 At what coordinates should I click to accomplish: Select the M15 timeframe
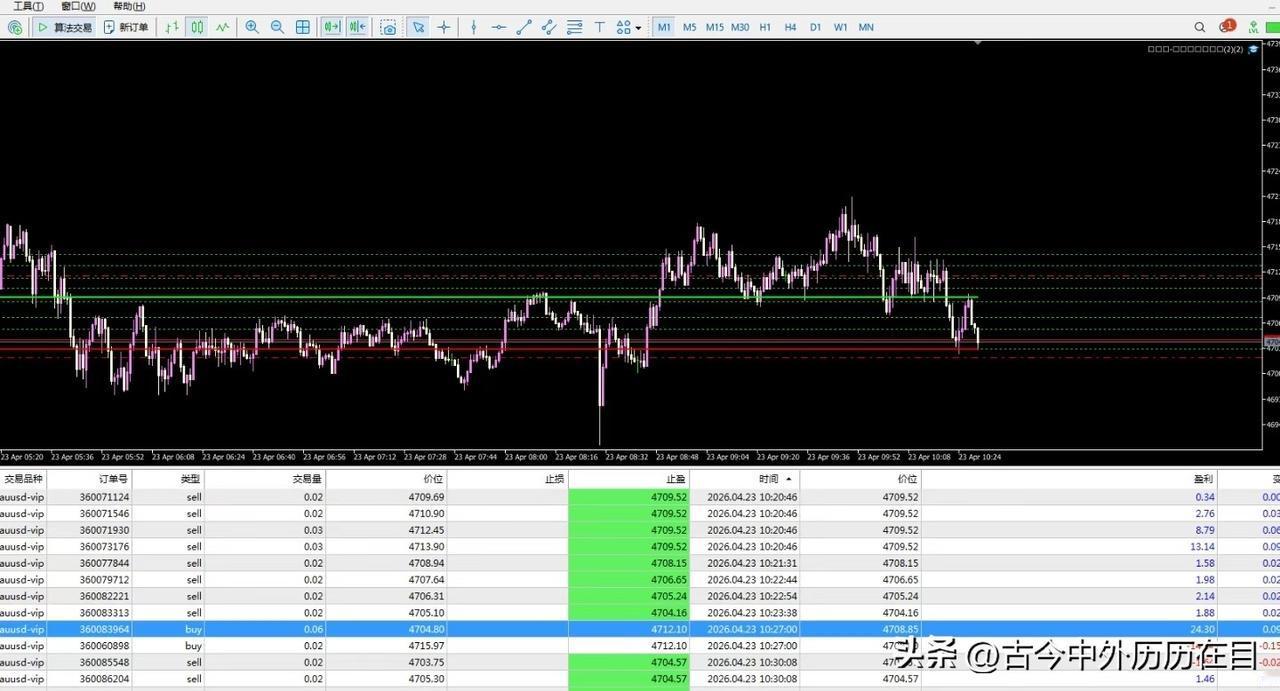714,27
